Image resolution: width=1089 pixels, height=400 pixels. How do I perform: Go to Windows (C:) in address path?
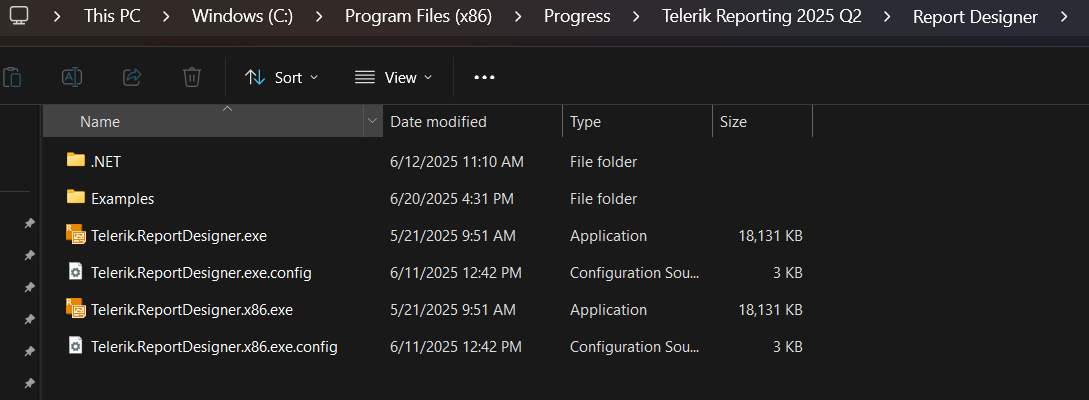click(242, 17)
